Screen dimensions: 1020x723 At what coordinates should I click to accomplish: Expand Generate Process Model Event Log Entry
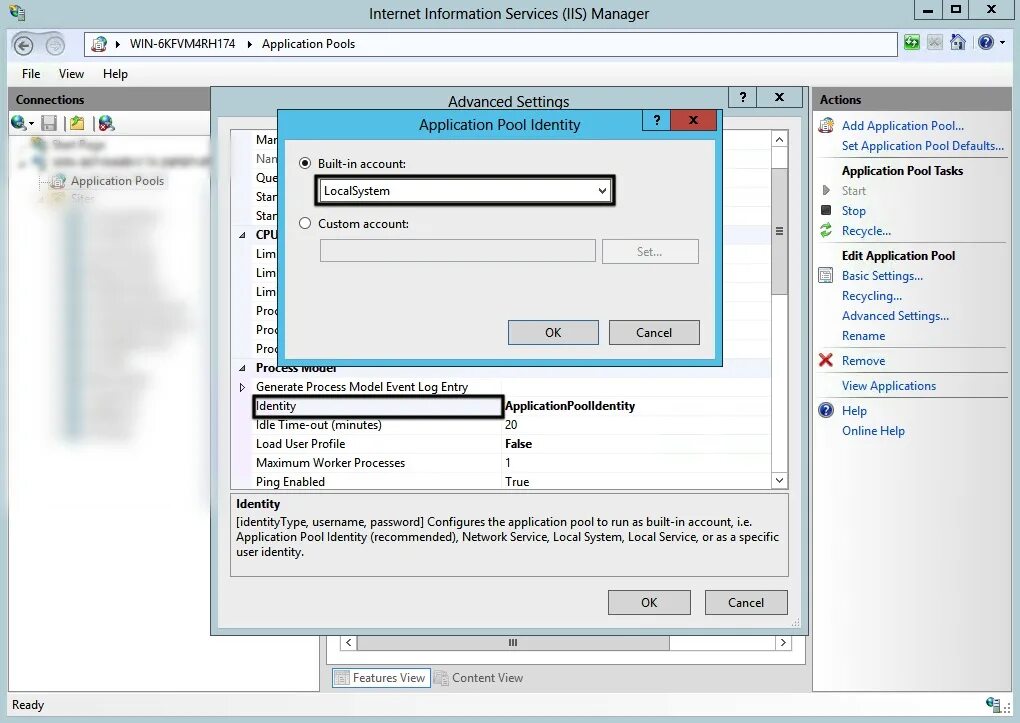(x=242, y=387)
